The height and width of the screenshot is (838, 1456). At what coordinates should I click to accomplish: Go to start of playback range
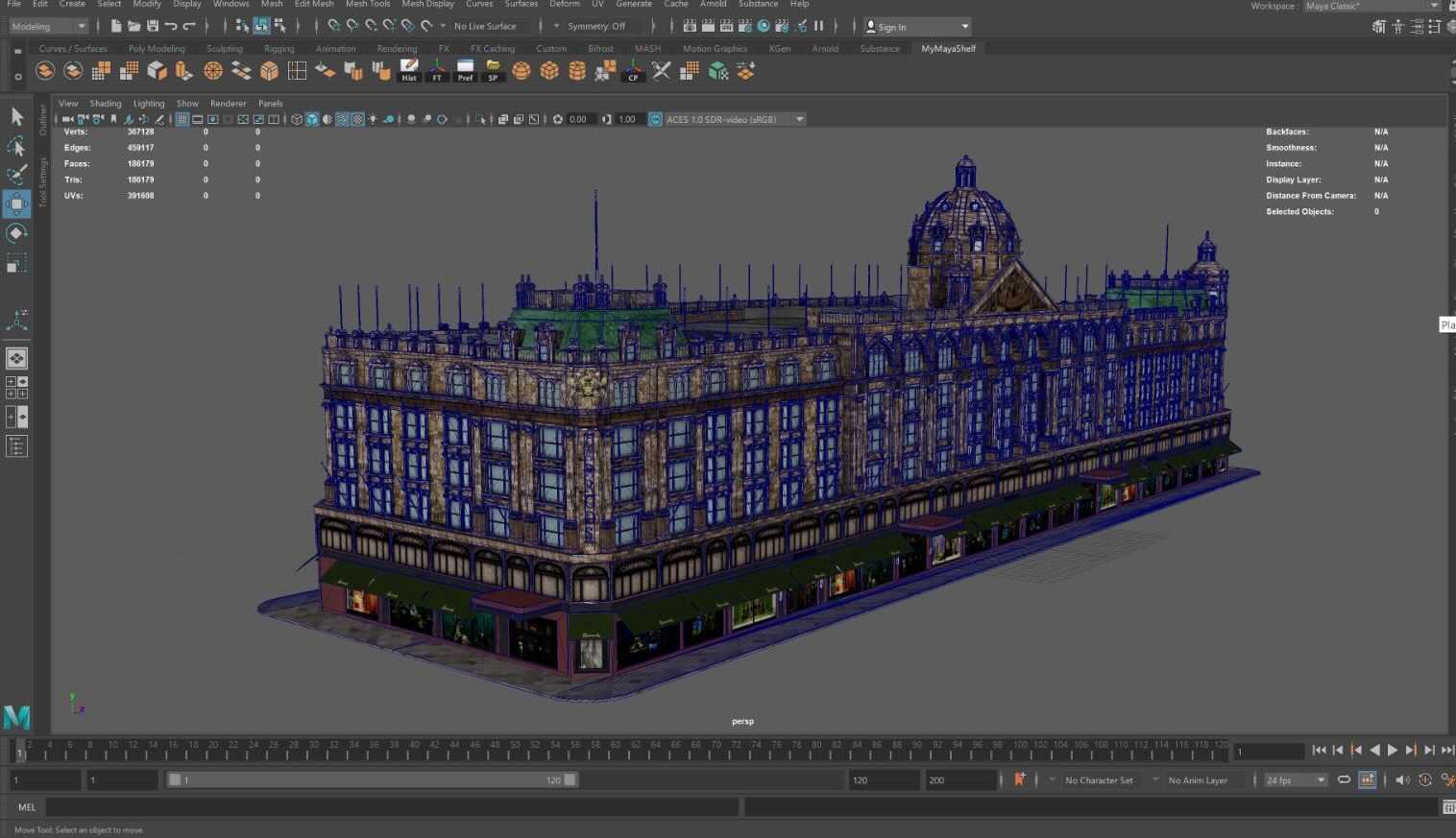pyautogui.click(x=1320, y=750)
